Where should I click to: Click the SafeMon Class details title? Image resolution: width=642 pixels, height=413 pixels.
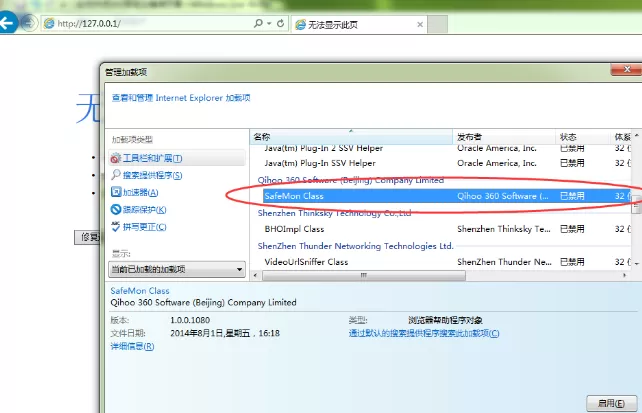tap(140, 291)
